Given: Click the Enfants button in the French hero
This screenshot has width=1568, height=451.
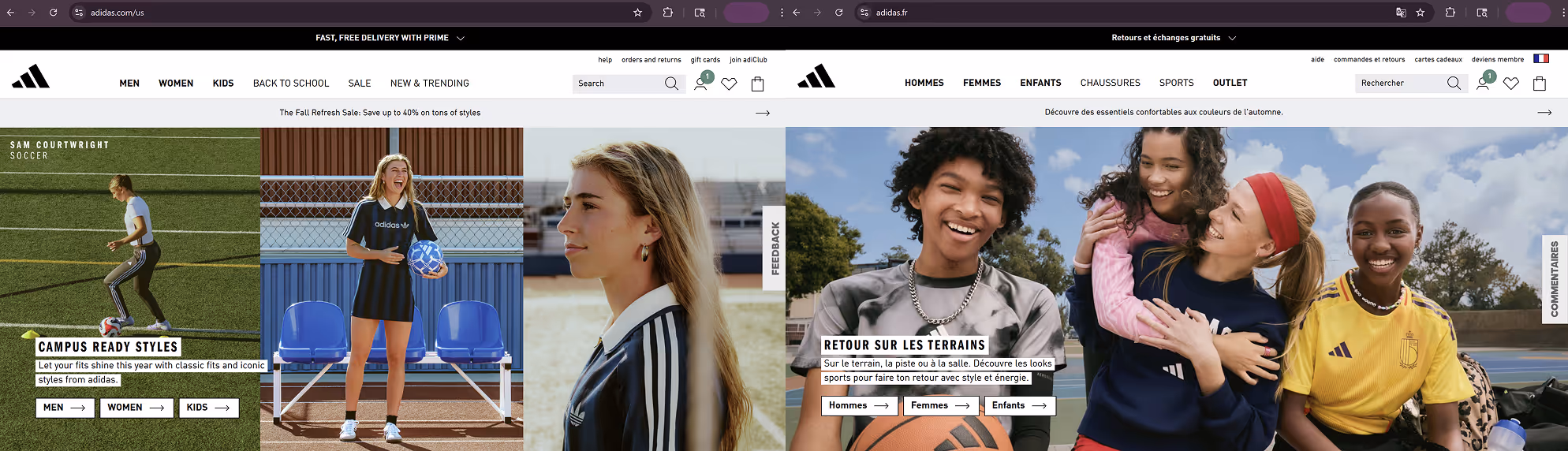Looking at the screenshot, I should [1020, 405].
